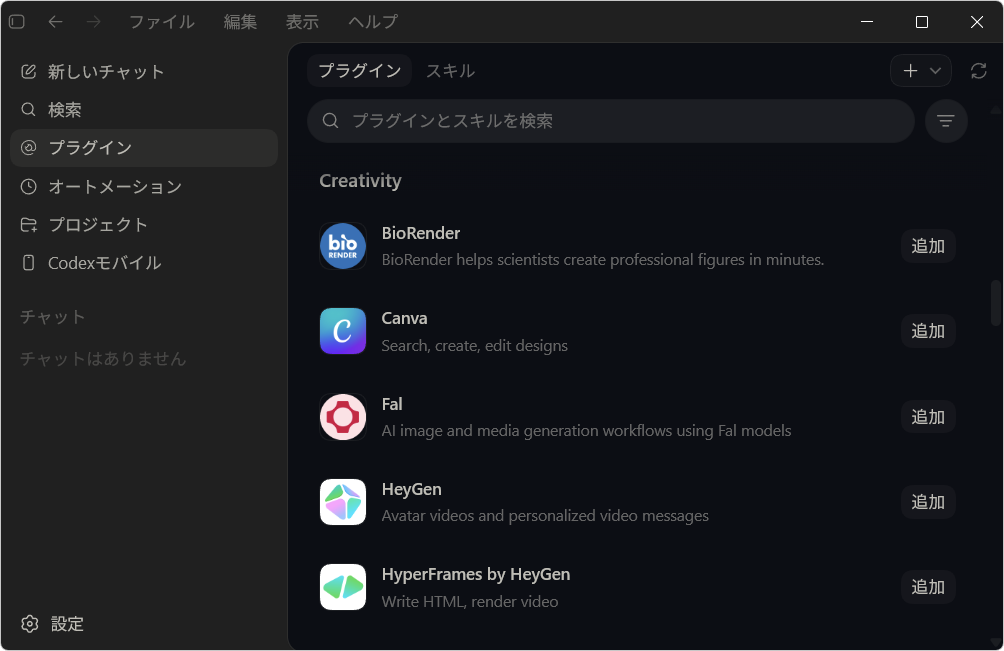
Task: Select the HyperFrames by HeyGen title
Action: click(476, 574)
